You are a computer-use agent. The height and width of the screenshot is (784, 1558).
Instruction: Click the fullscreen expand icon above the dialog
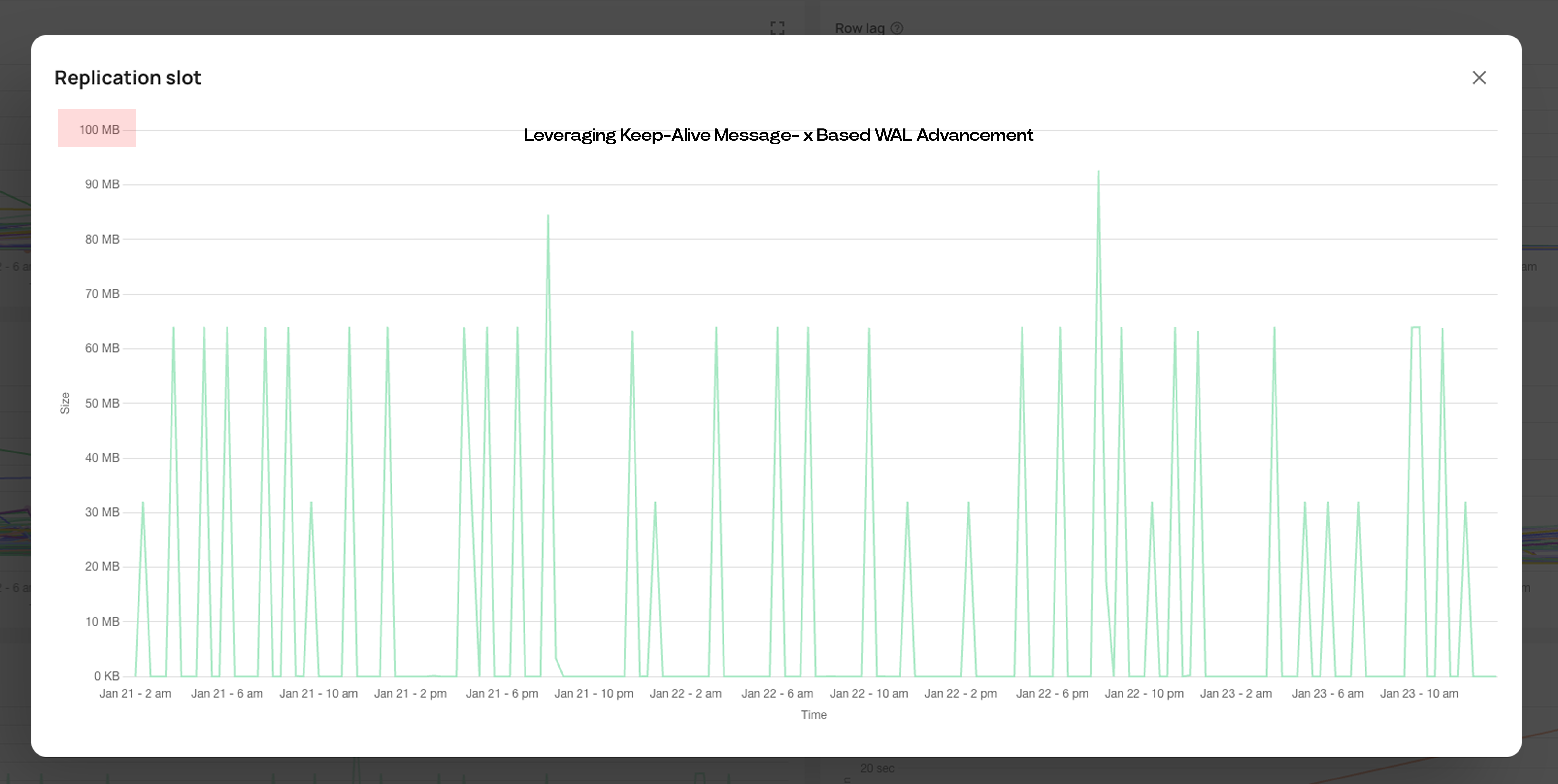pyautogui.click(x=777, y=27)
